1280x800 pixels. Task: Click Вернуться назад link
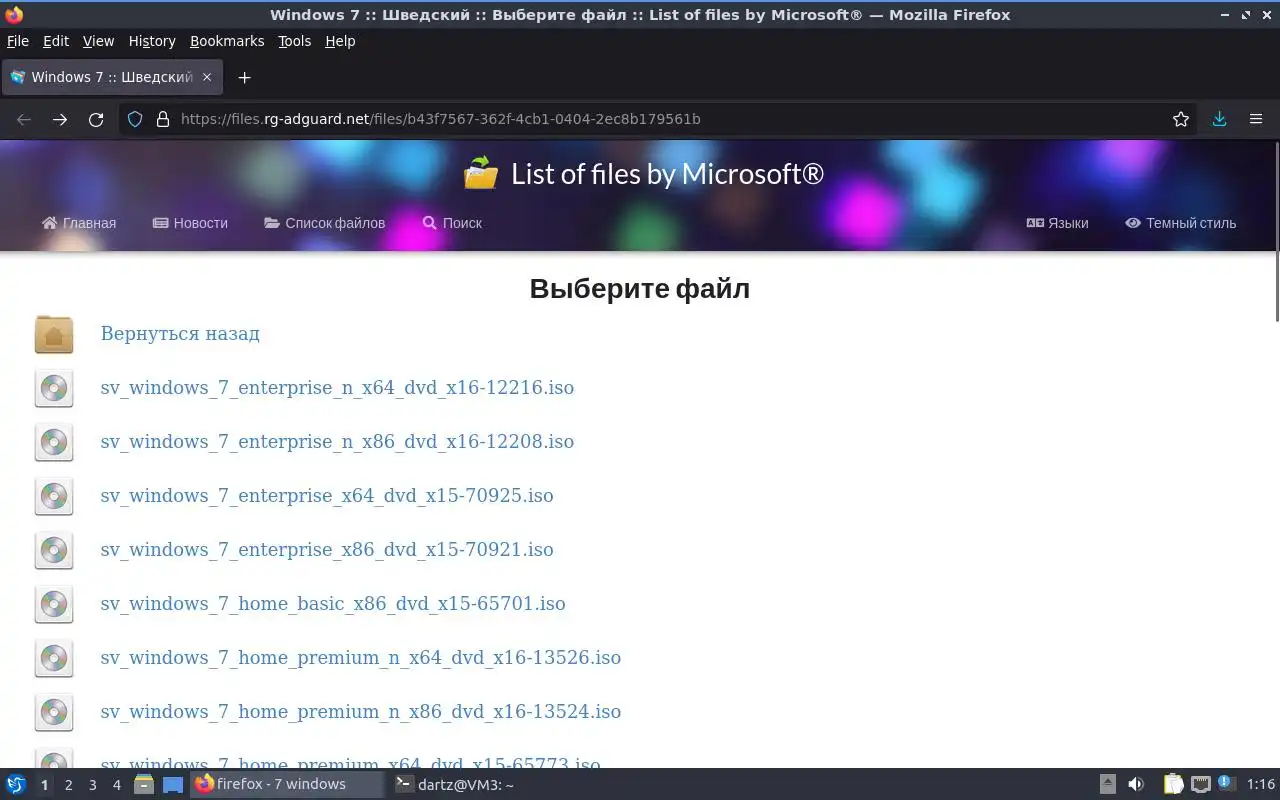180,334
